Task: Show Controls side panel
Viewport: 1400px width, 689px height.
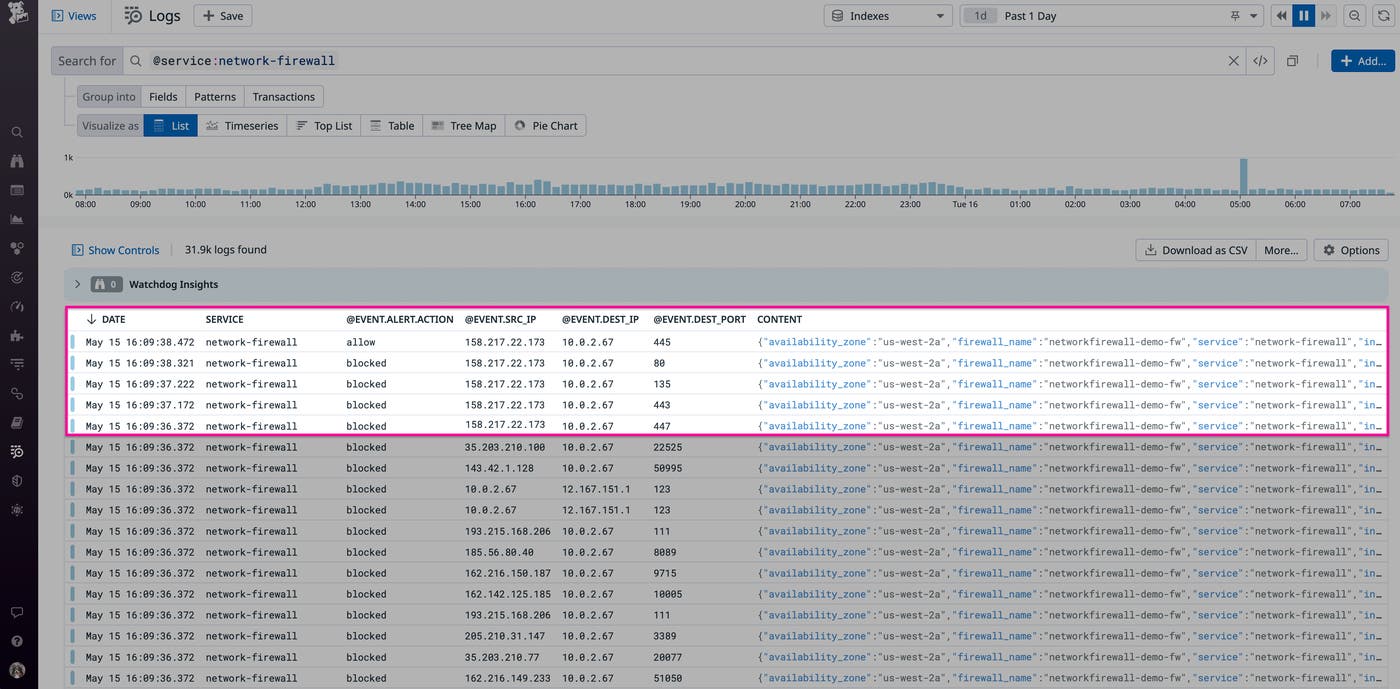Action: [x=115, y=250]
